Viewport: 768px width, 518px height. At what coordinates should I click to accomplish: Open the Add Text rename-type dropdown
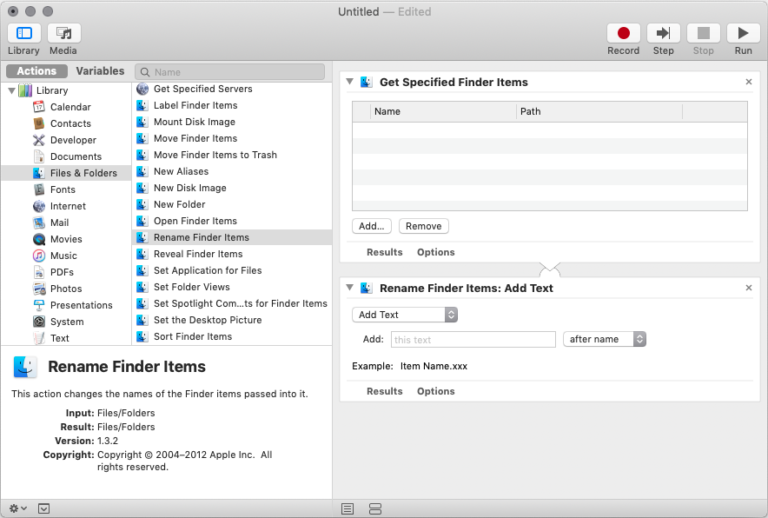pos(405,315)
